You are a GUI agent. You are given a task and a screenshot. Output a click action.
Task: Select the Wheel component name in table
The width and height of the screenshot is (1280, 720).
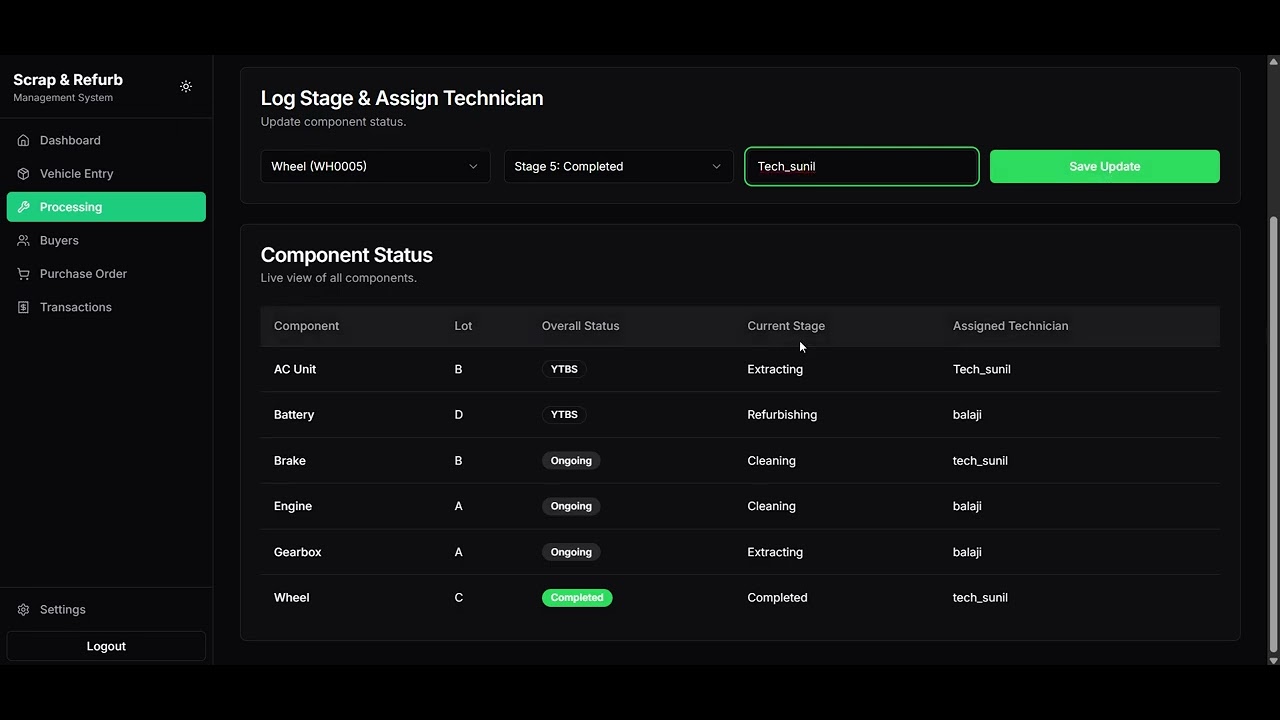pos(292,598)
